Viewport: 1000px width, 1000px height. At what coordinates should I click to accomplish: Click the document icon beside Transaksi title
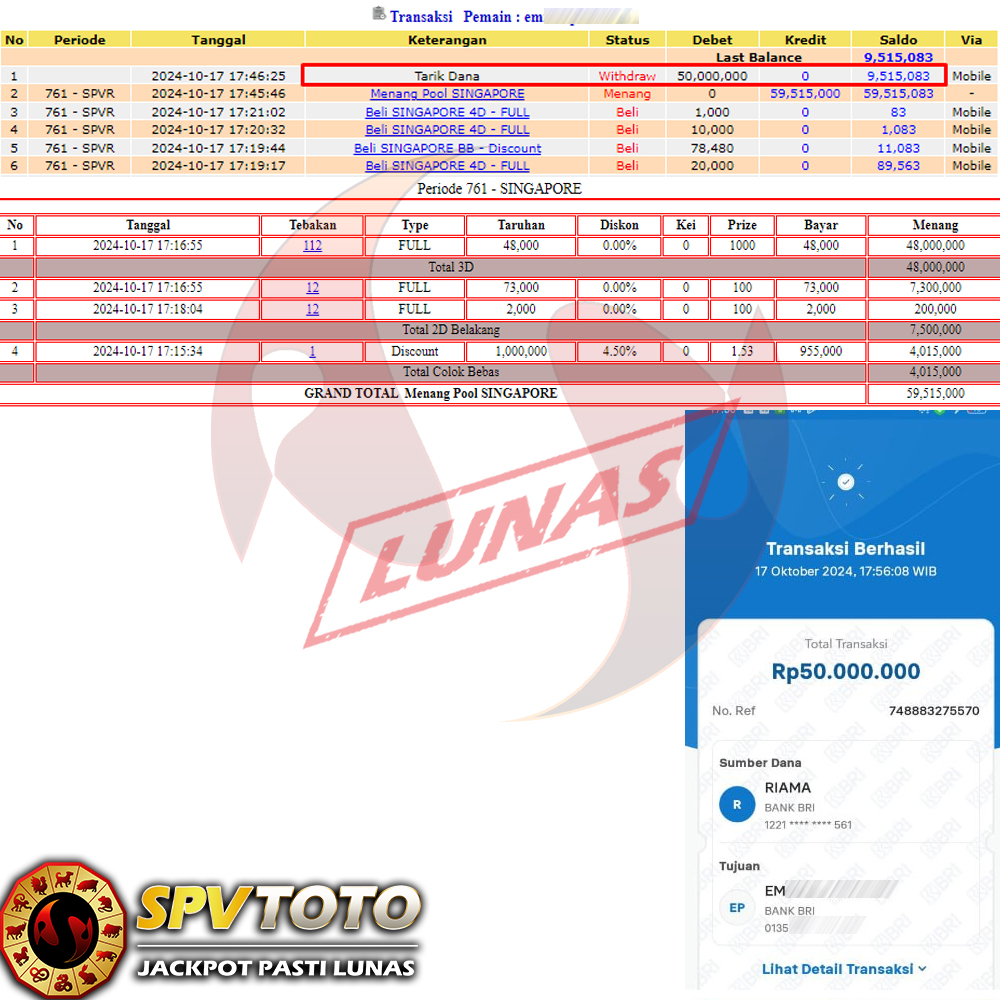click(x=379, y=14)
